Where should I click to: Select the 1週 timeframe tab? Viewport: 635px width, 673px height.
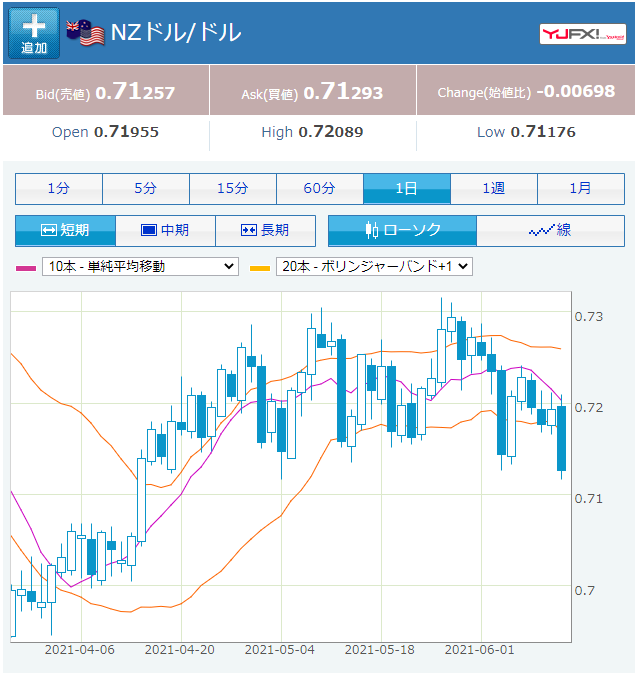tap(494, 188)
